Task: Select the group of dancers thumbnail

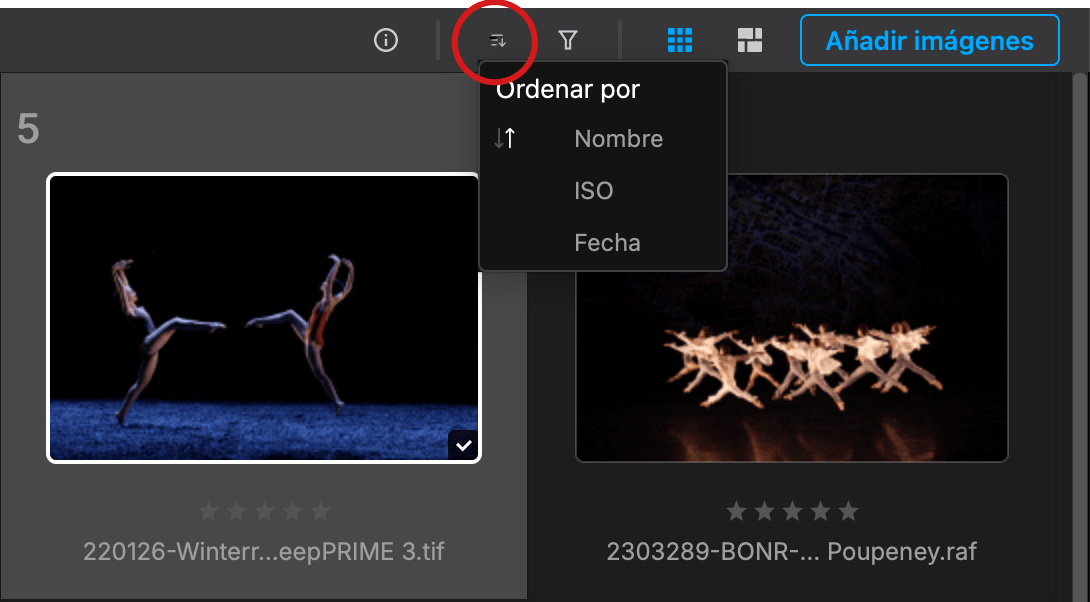Action: coord(792,318)
